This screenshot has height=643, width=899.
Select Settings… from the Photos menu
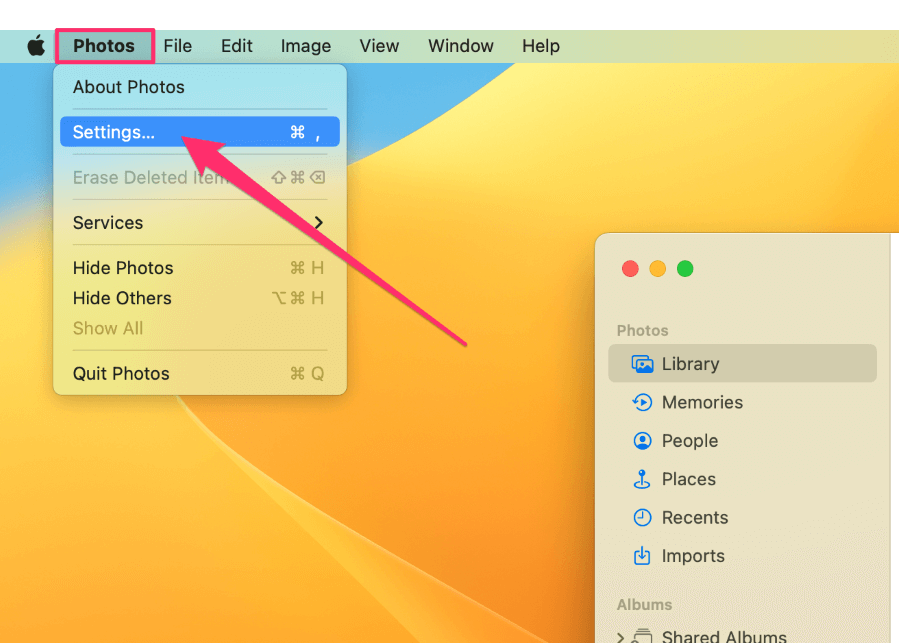[x=200, y=132]
